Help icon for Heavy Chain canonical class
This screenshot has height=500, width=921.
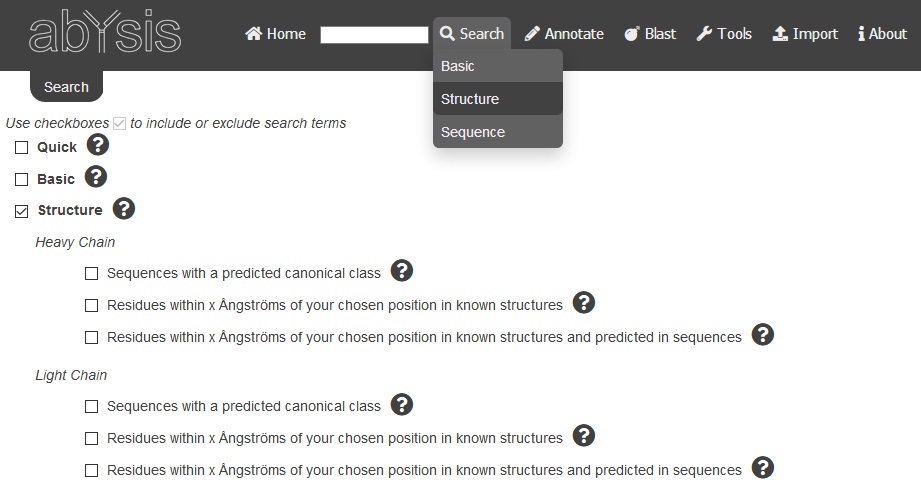(402, 271)
